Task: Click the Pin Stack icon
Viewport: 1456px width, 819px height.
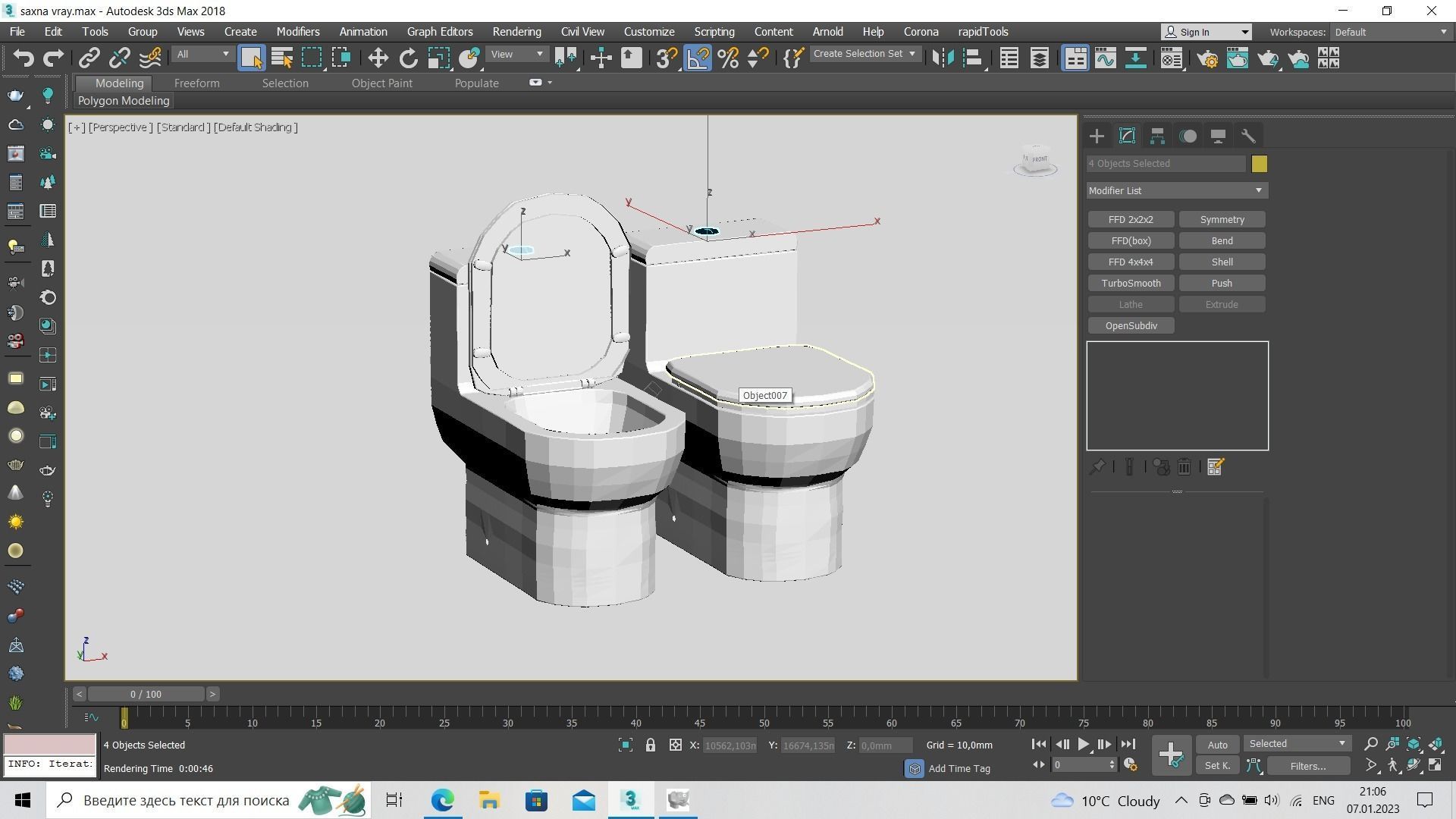Action: [1097, 467]
